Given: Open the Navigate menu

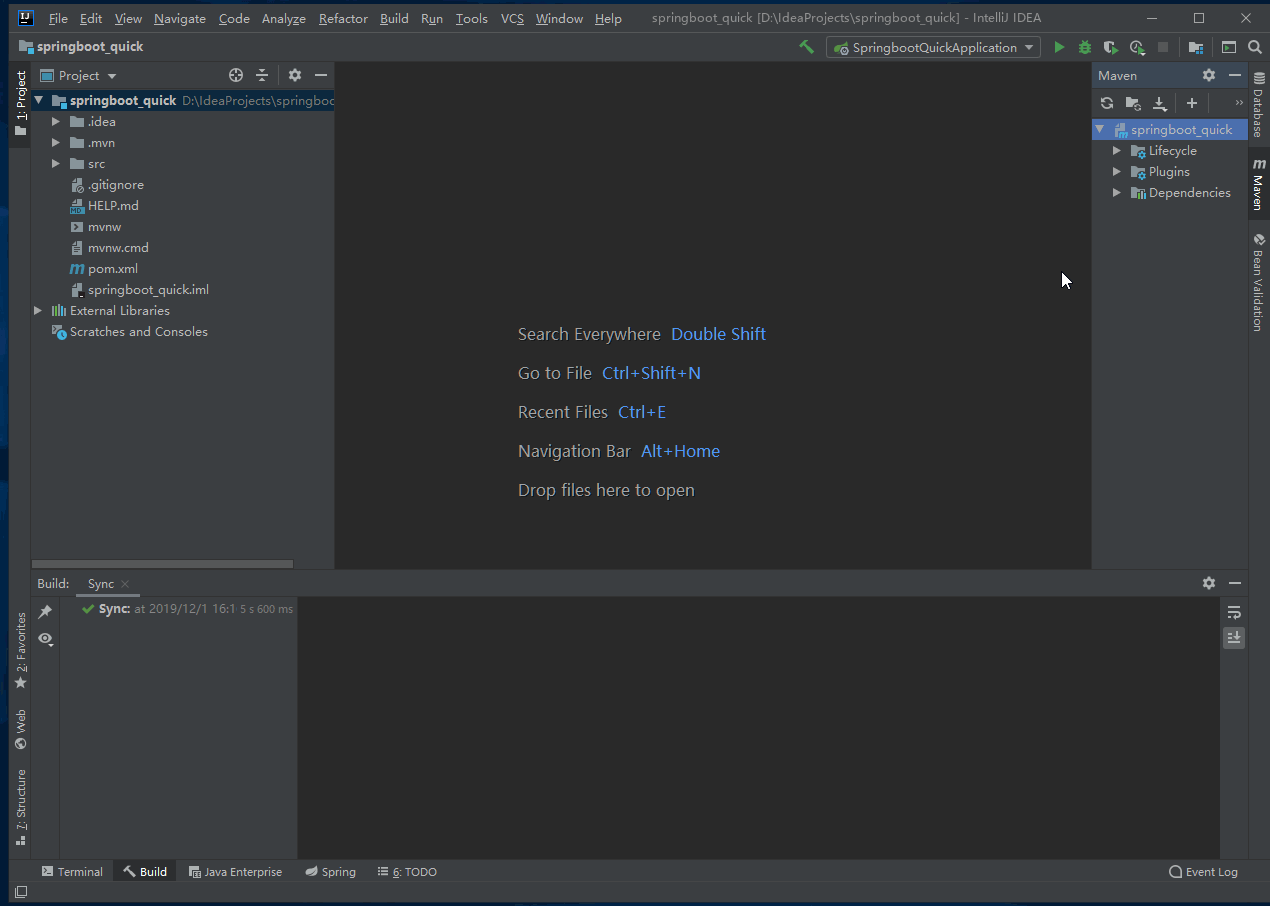Looking at the screenshot, I should [x=180, y=18].
